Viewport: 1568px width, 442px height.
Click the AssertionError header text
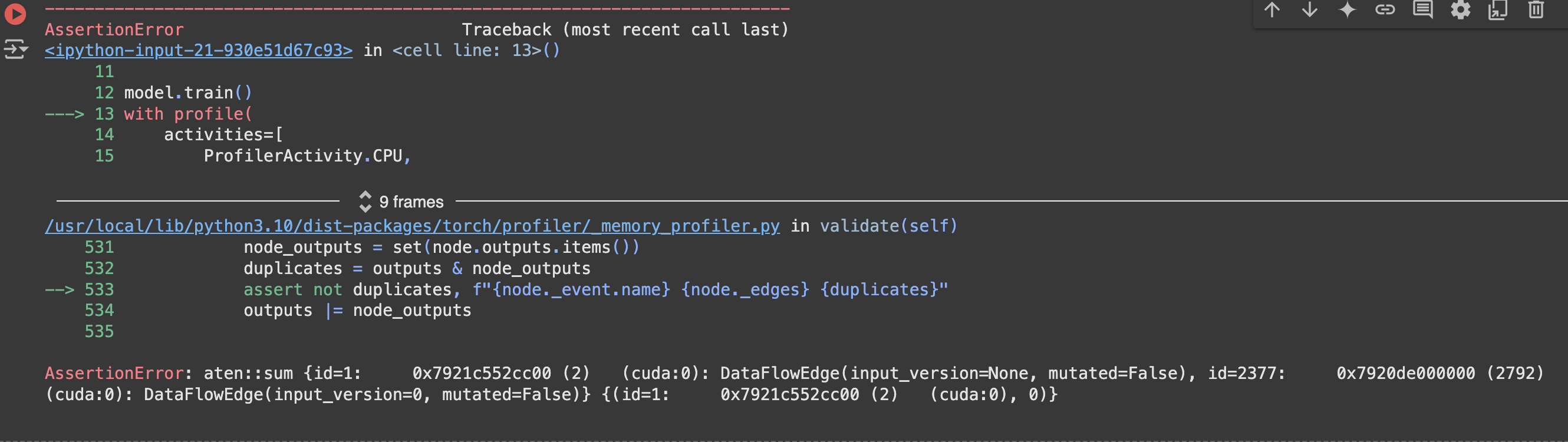(114, 30)
